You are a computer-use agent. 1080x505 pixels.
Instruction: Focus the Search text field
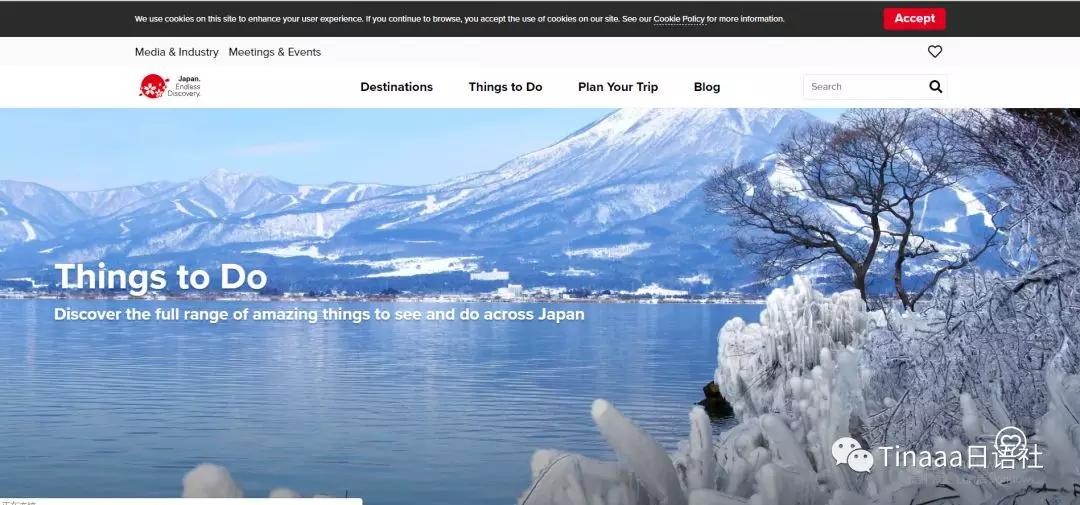(x=862, y=87)
